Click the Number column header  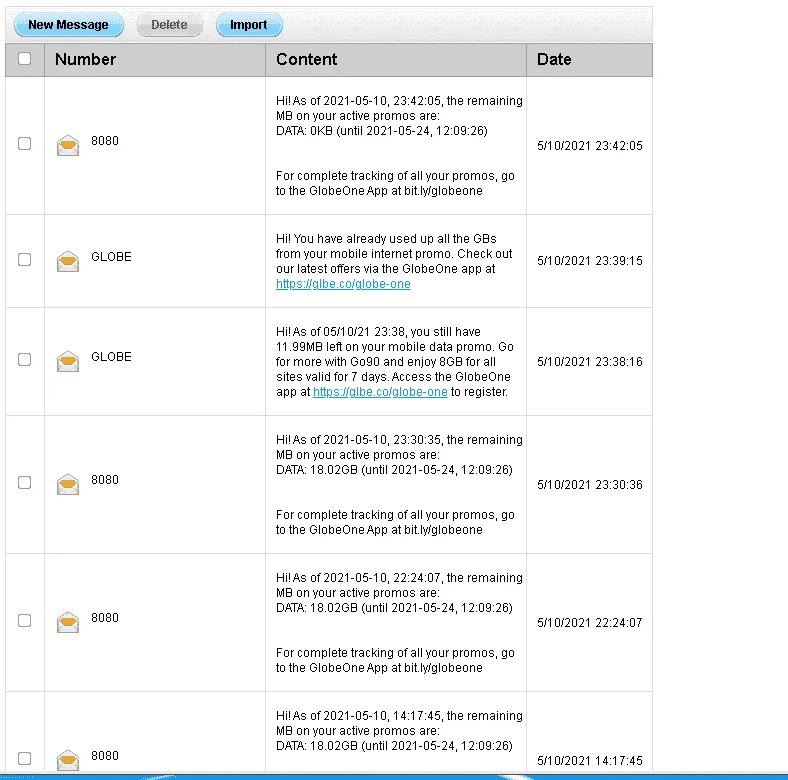tap(155, 60)
